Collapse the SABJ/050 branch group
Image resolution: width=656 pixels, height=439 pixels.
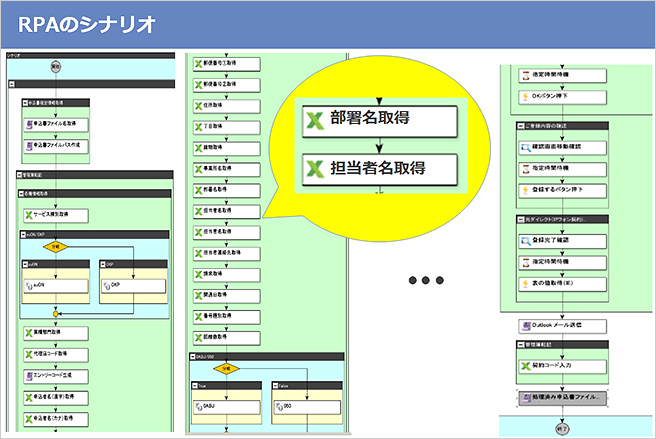192,356
